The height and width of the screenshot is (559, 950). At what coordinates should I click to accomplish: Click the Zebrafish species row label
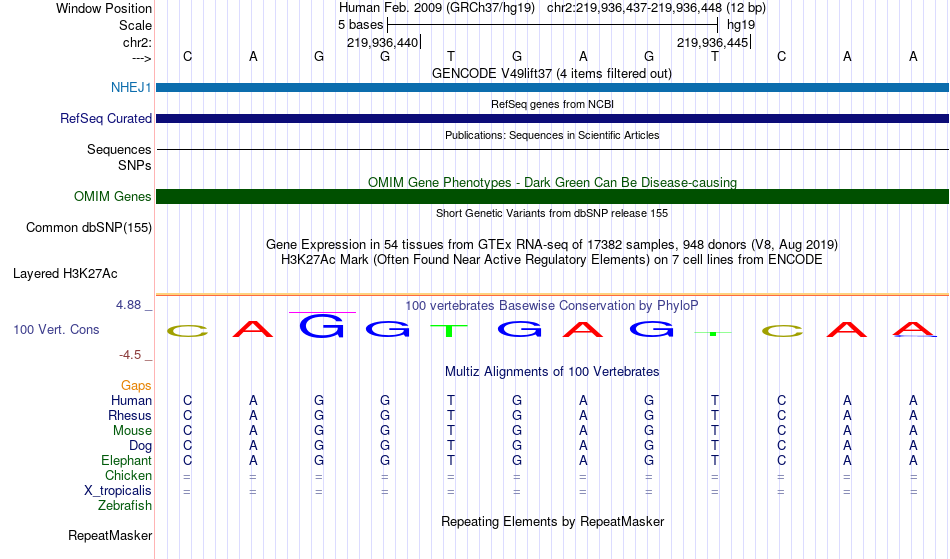(125, 506)
